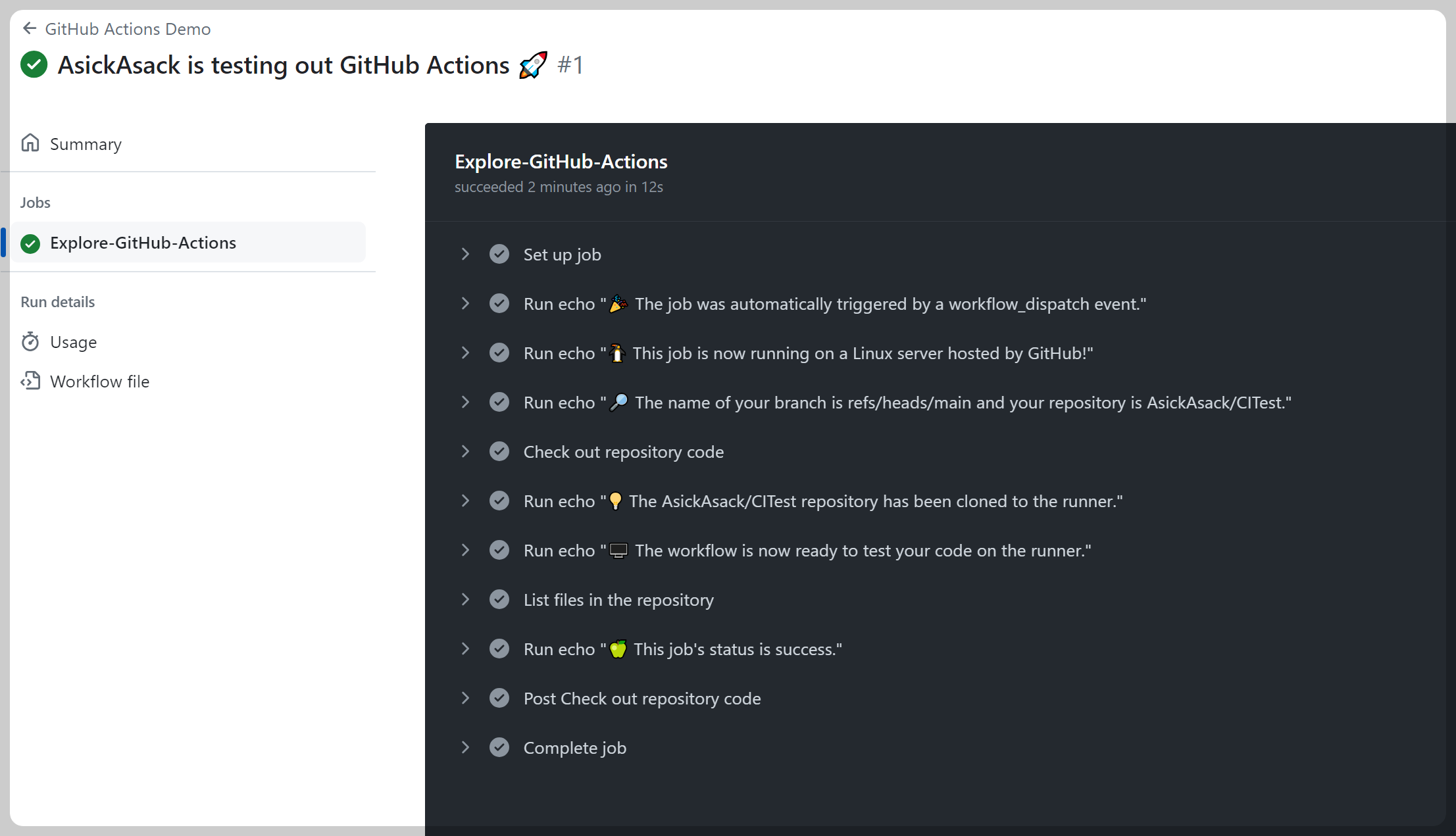Click the green check icon beside run title
Screen dimensions: 1456x836
tap(34, 64)
